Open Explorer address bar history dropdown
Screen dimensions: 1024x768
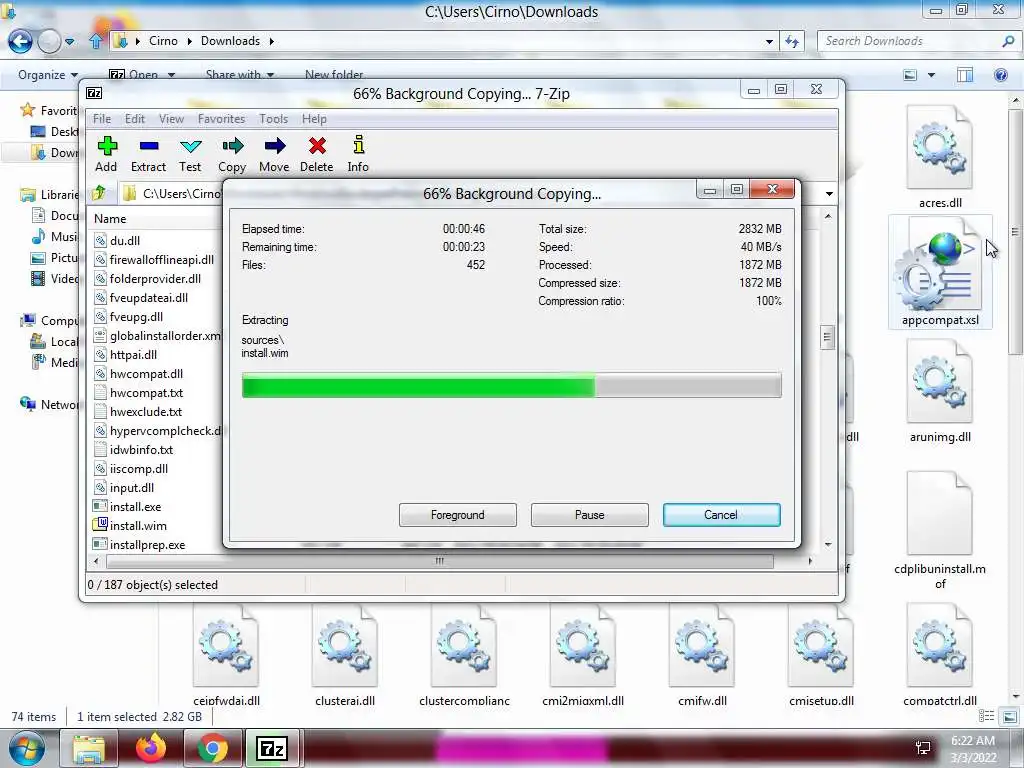coord(769,41)
